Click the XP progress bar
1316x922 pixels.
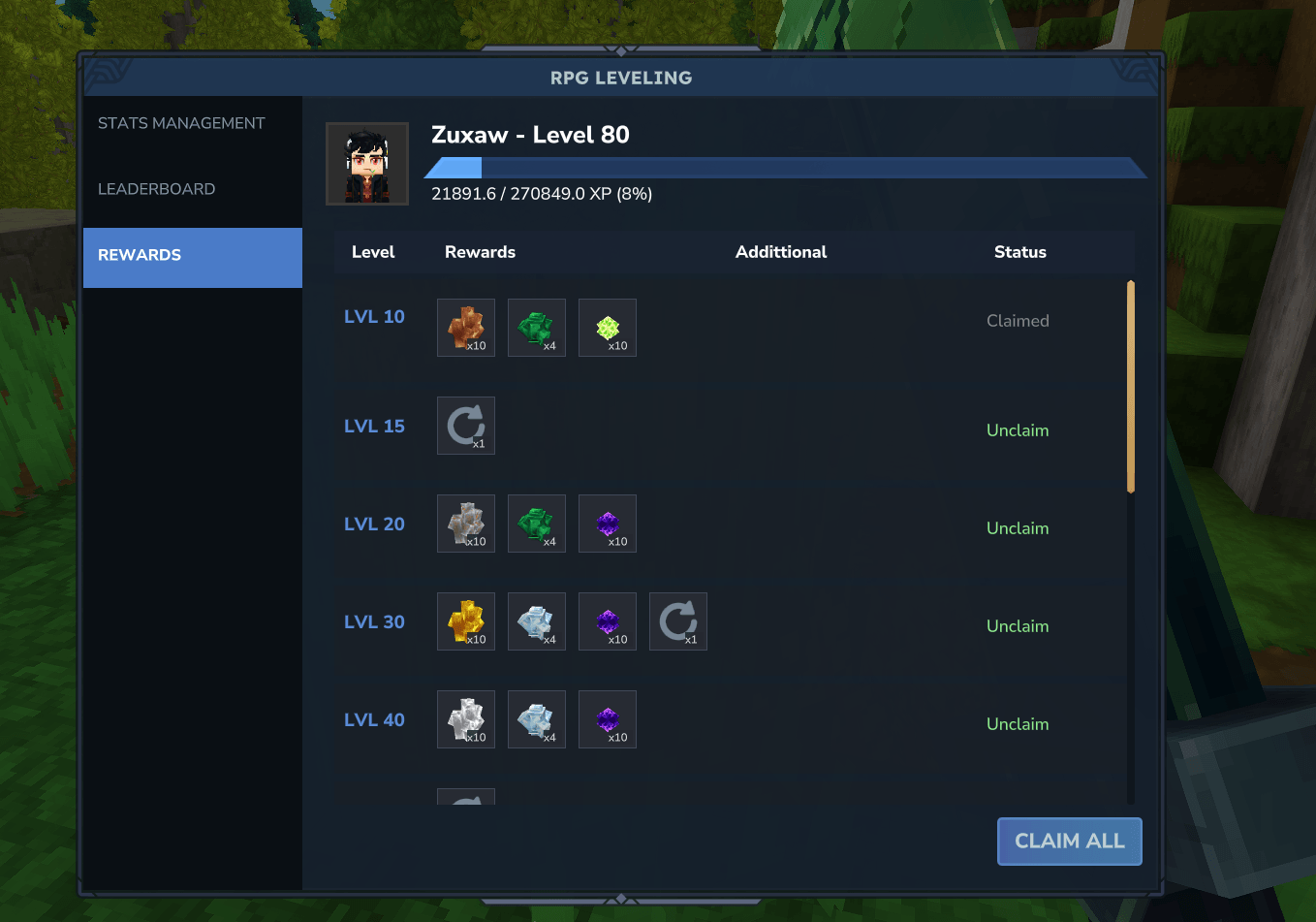(x=786, y=168)
